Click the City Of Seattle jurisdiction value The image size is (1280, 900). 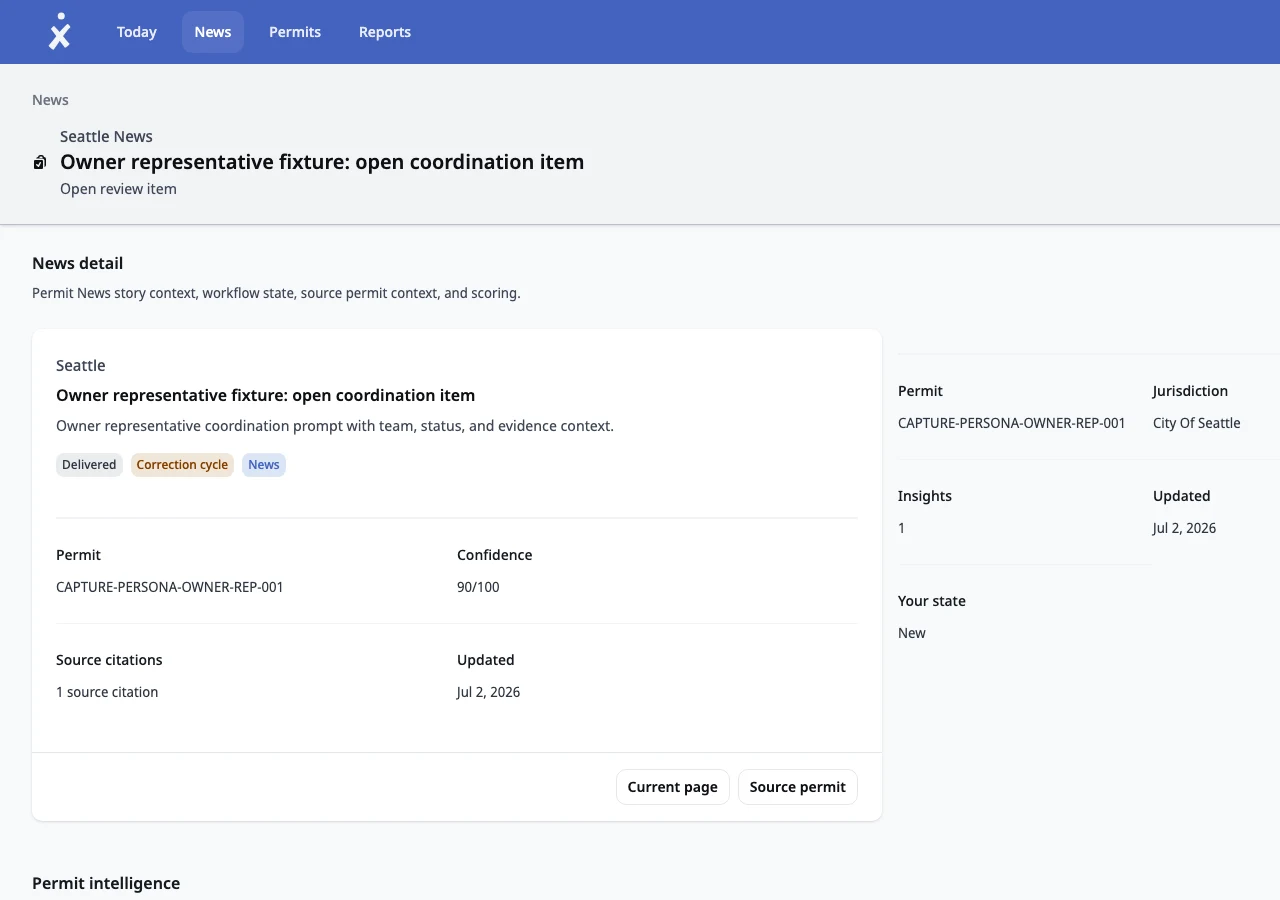[x=1197, y=423]
